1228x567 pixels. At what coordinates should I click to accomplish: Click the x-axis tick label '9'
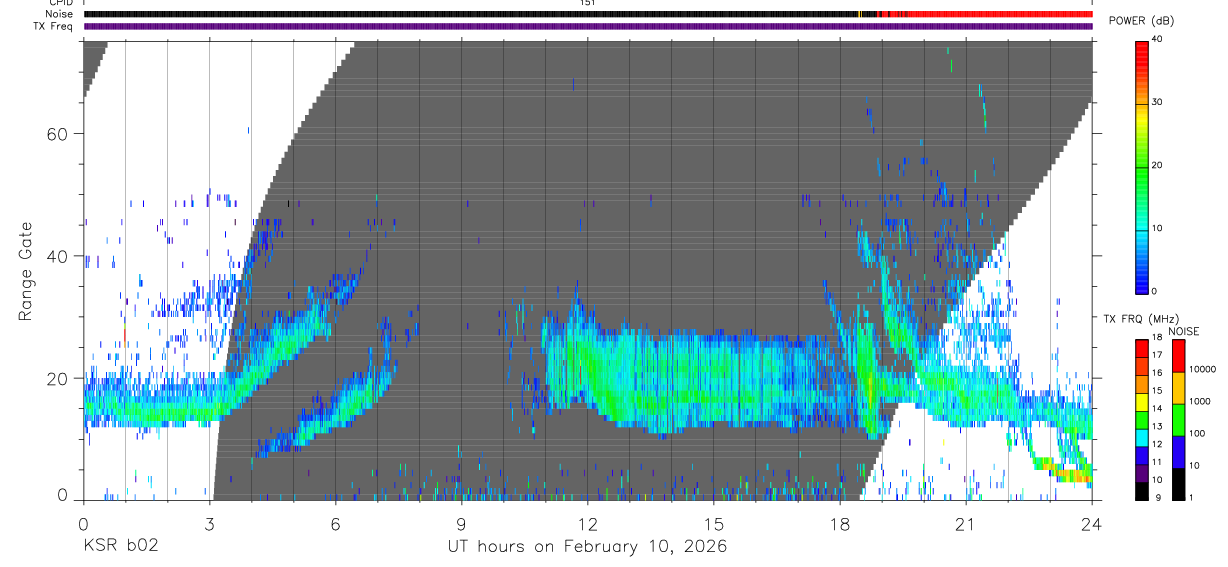461,525
